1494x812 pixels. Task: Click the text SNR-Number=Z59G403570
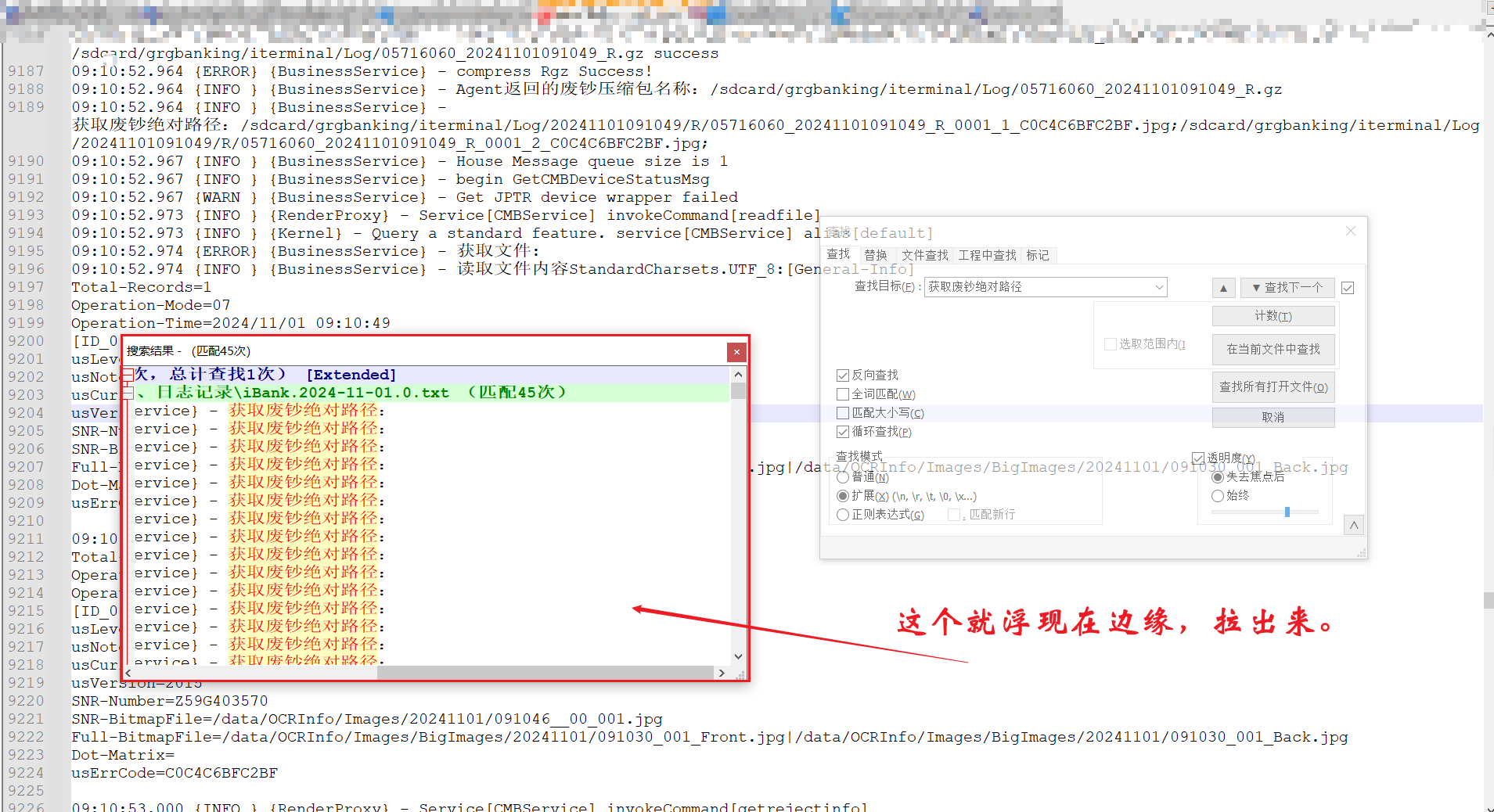coord(170,701)
